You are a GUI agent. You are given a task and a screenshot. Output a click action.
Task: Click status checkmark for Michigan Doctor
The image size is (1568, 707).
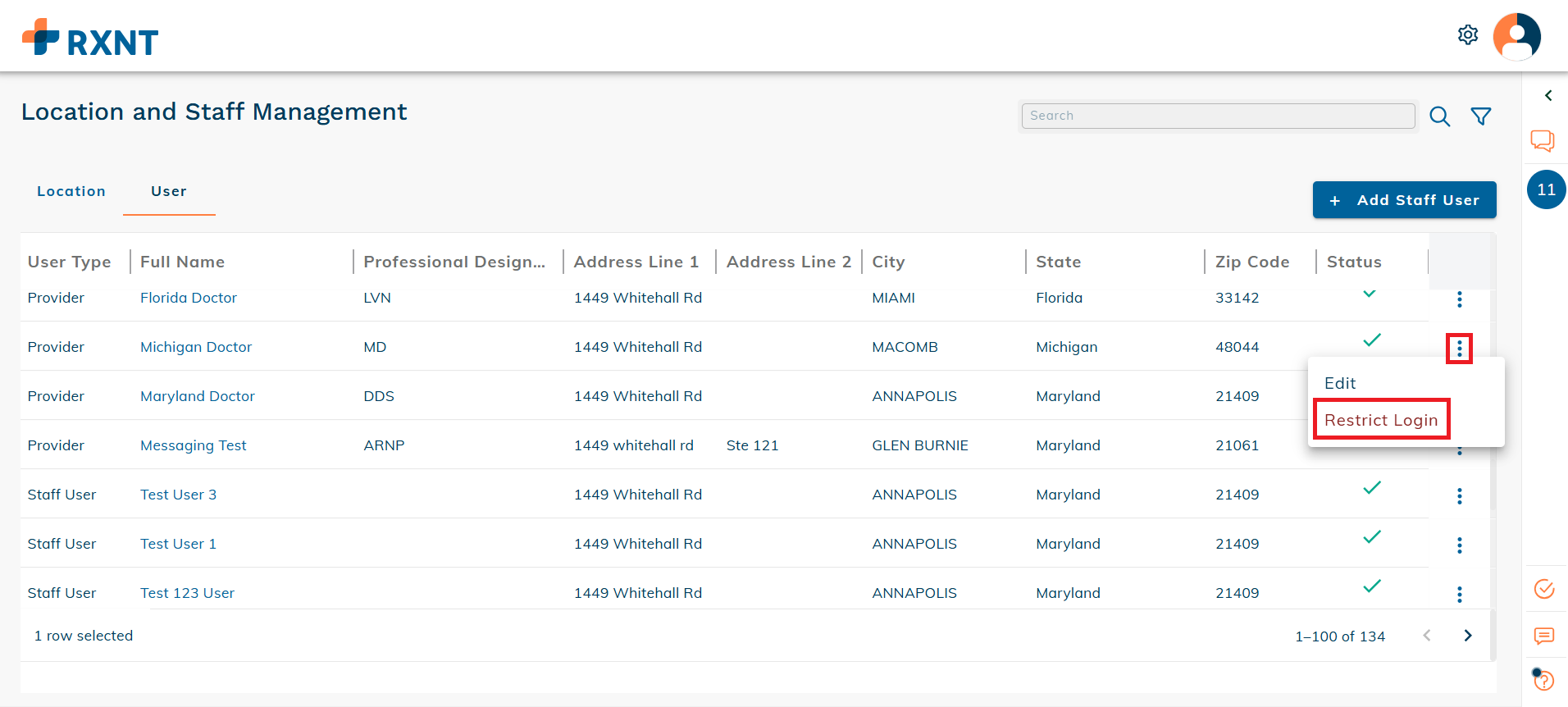(x=1372, y=340)
